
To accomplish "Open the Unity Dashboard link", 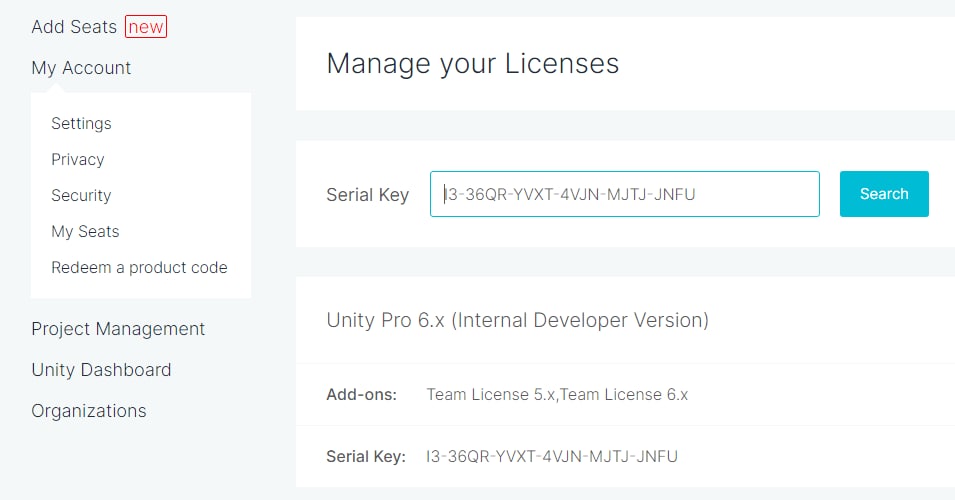I will [101, 370].
